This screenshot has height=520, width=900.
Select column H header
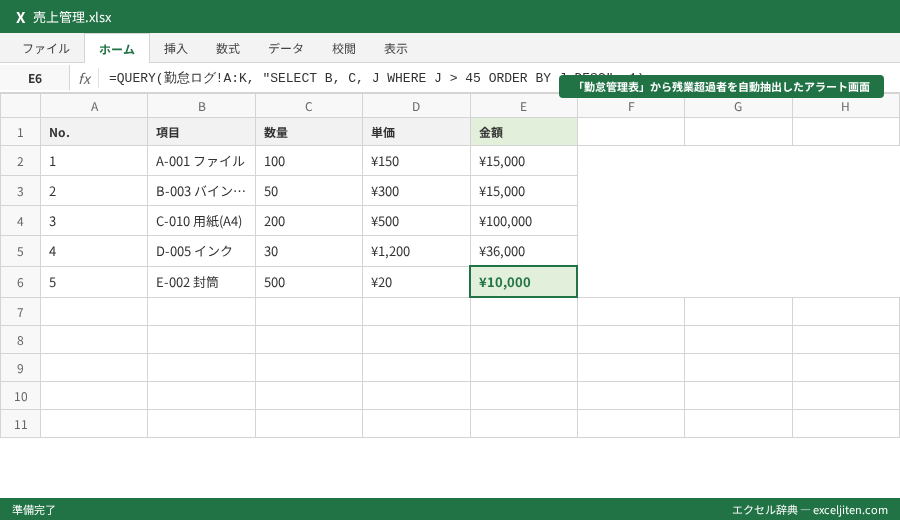click(845, 107)
